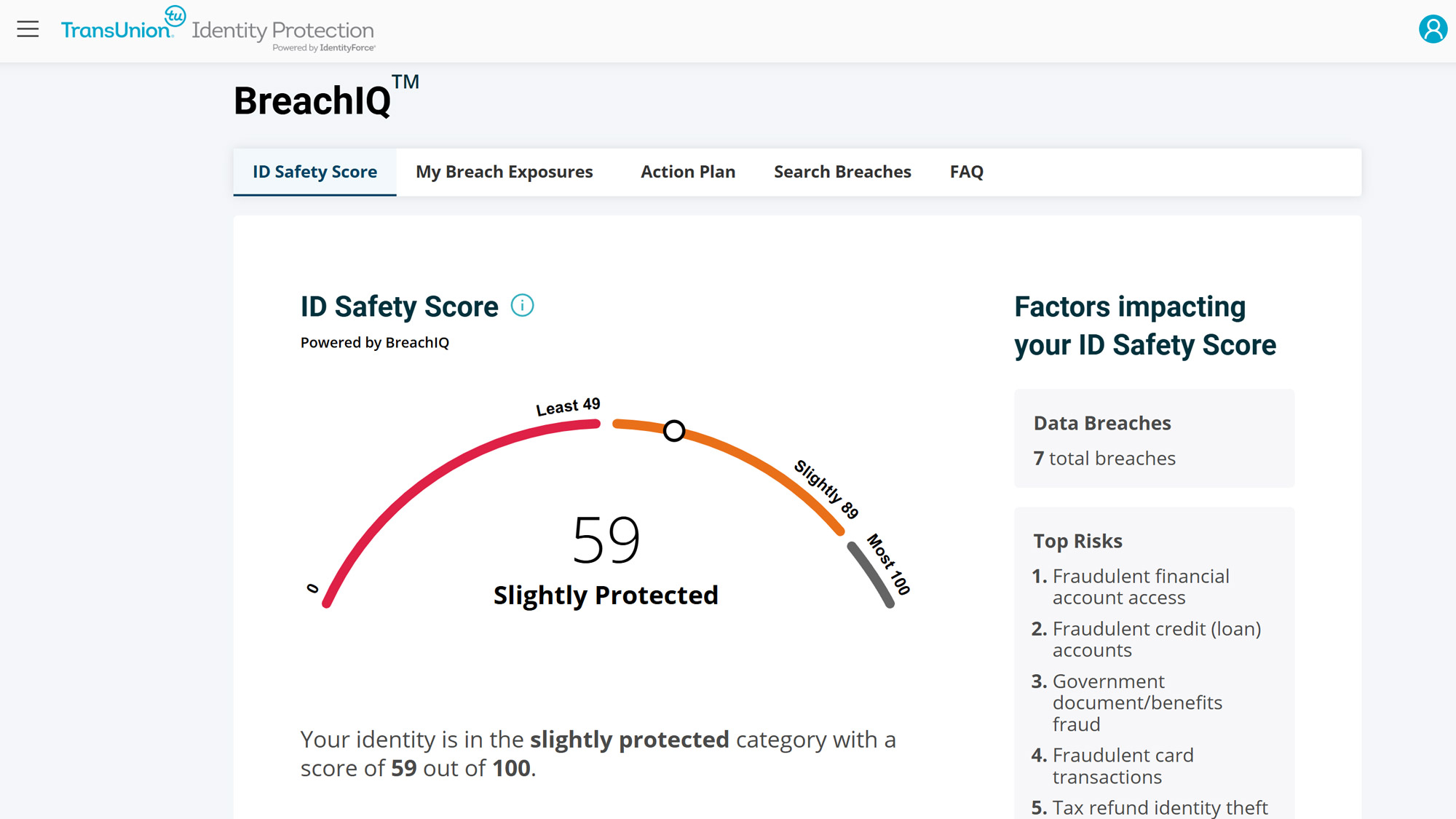Open the hamburger navigation menu

click(28, 29)
